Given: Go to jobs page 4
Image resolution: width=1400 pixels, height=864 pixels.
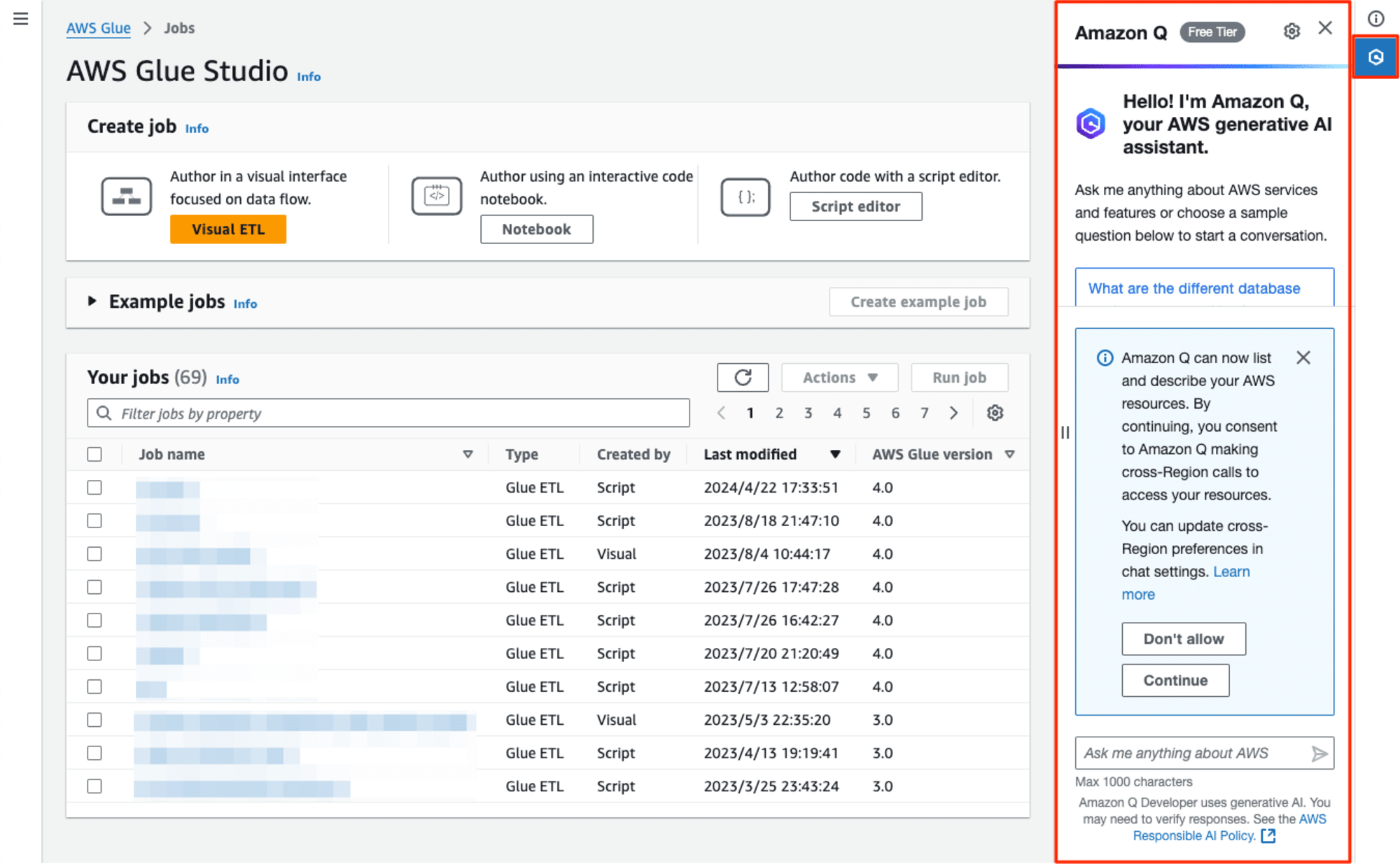Looking at the screenshot, I should (837, 413).
